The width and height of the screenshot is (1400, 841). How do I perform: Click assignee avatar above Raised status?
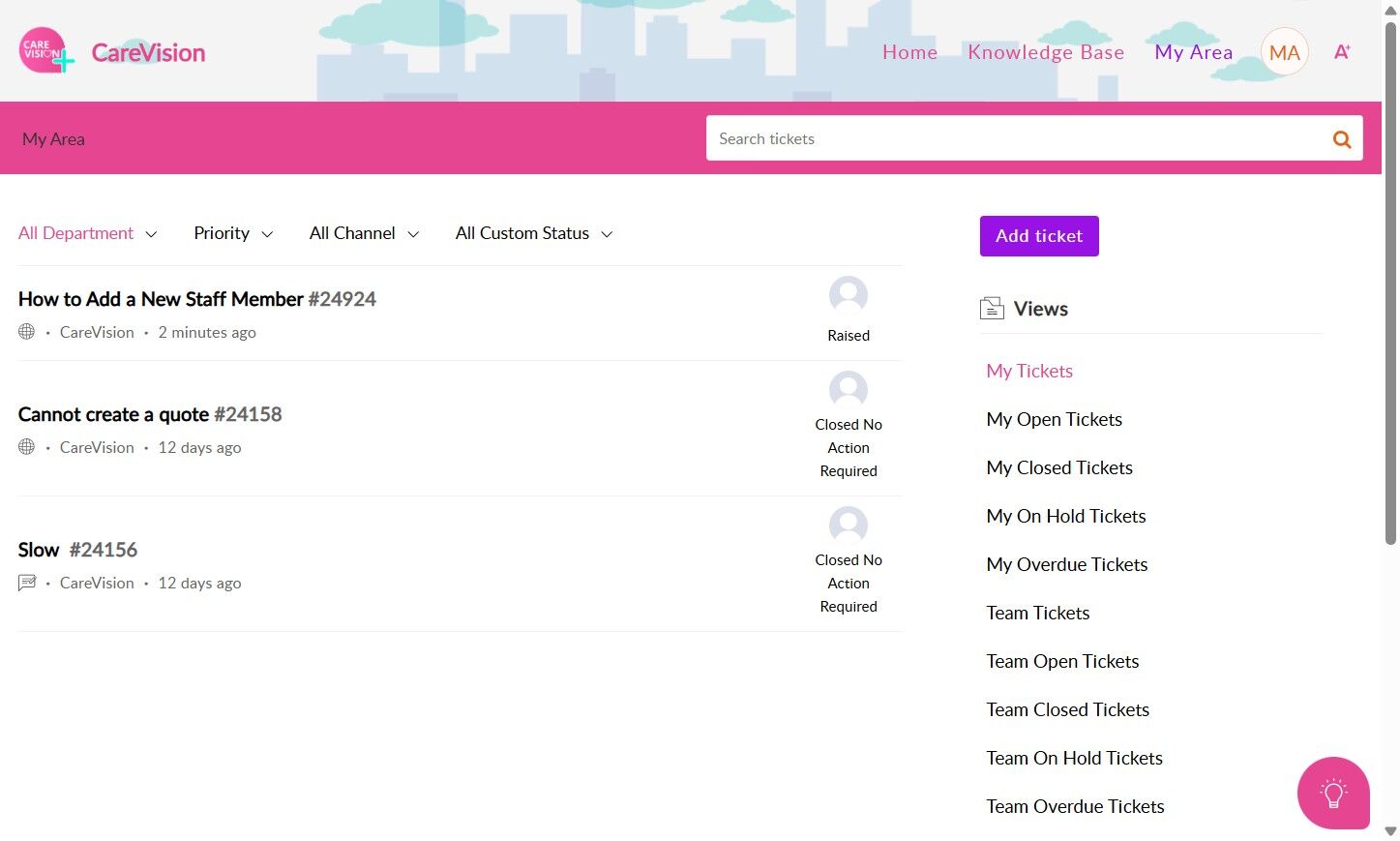[849, 295]
